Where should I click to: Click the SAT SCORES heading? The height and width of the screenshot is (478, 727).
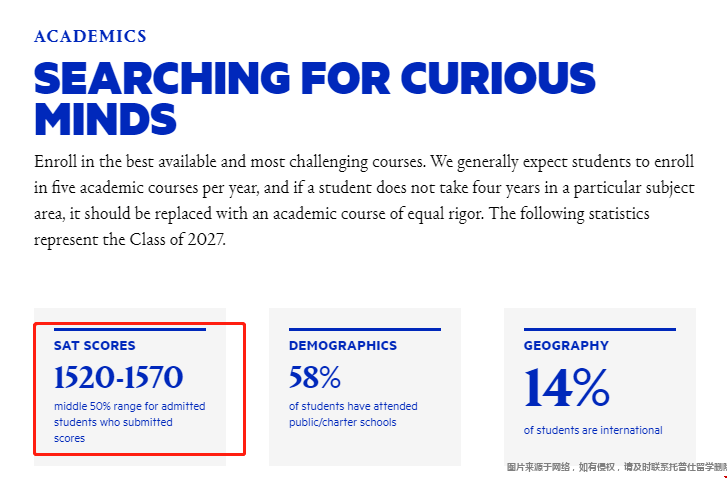tap(95, 345)
